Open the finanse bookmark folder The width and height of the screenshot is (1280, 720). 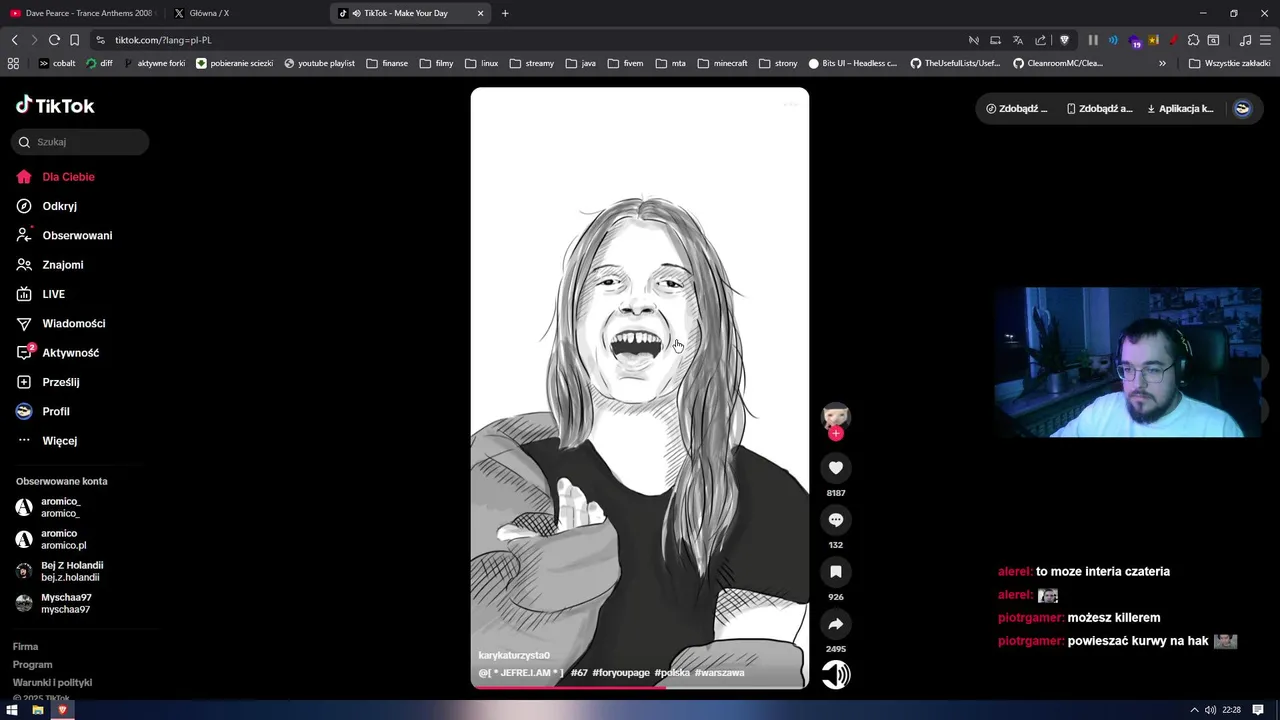coord(387,63)
